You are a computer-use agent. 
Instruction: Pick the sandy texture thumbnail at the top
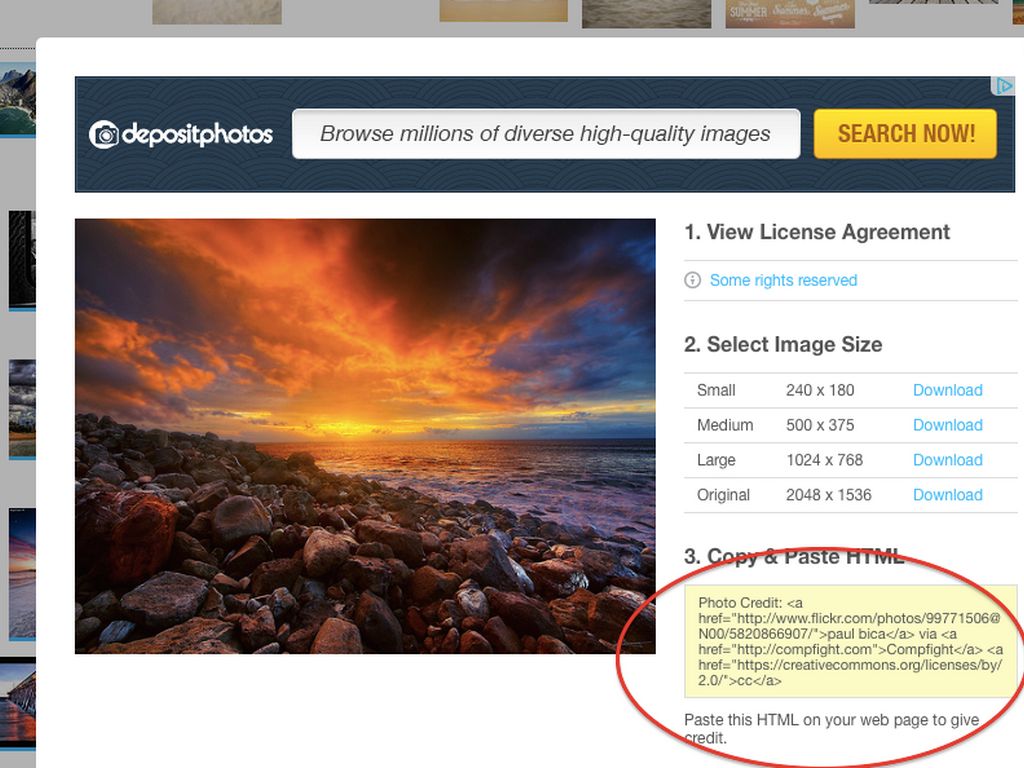coord(216,11)
